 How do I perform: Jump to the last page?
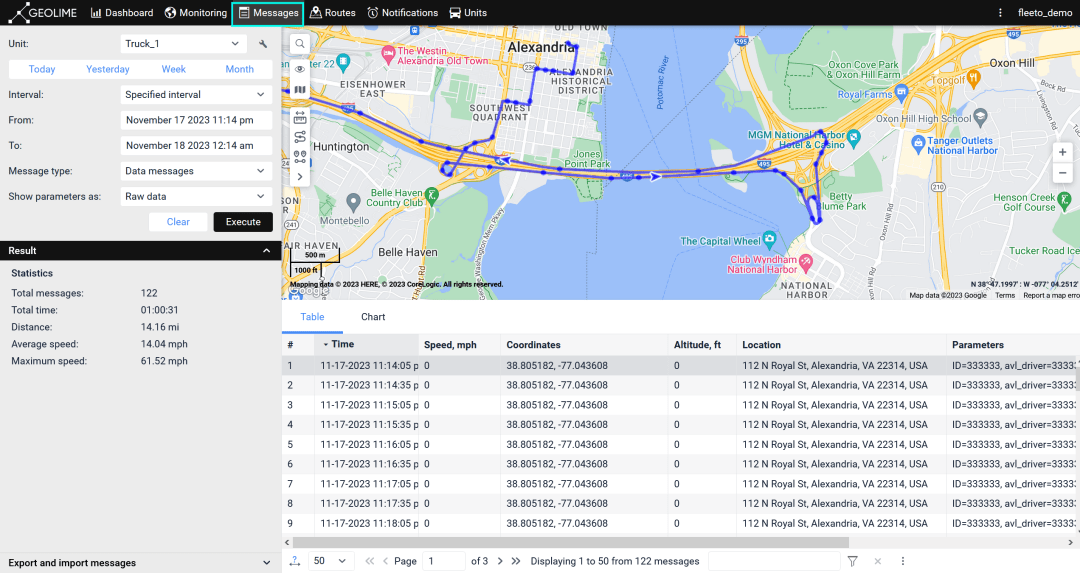click(516, 561)
